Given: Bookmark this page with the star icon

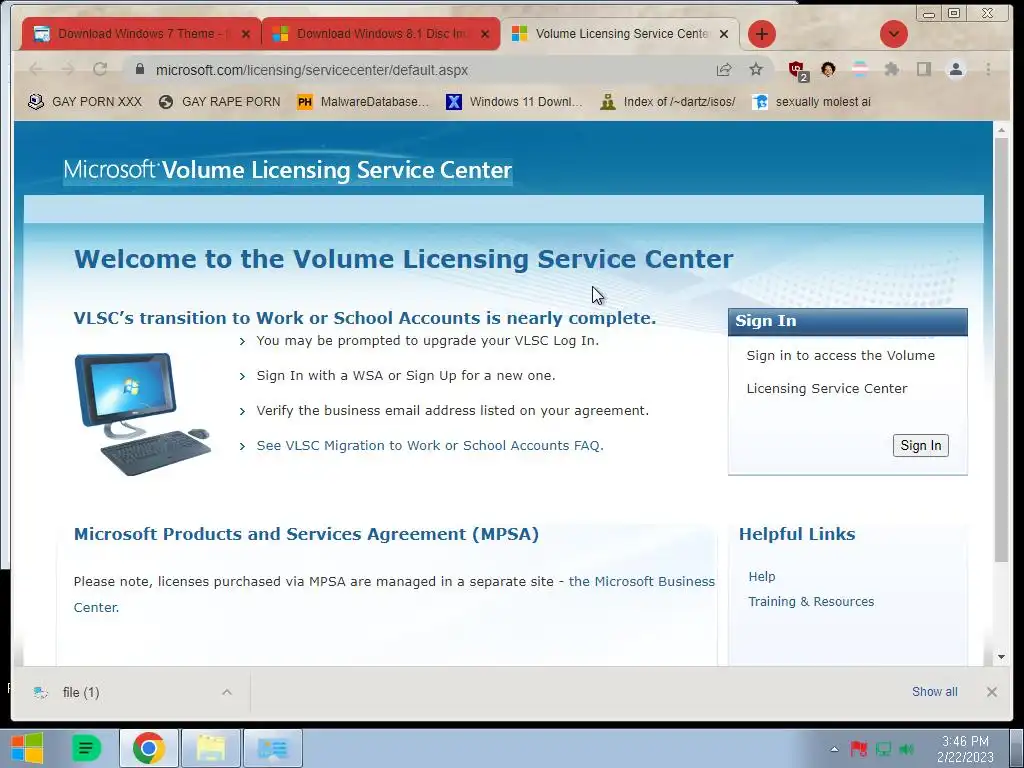Looking at the screenshot, I should tap(756, 69).
